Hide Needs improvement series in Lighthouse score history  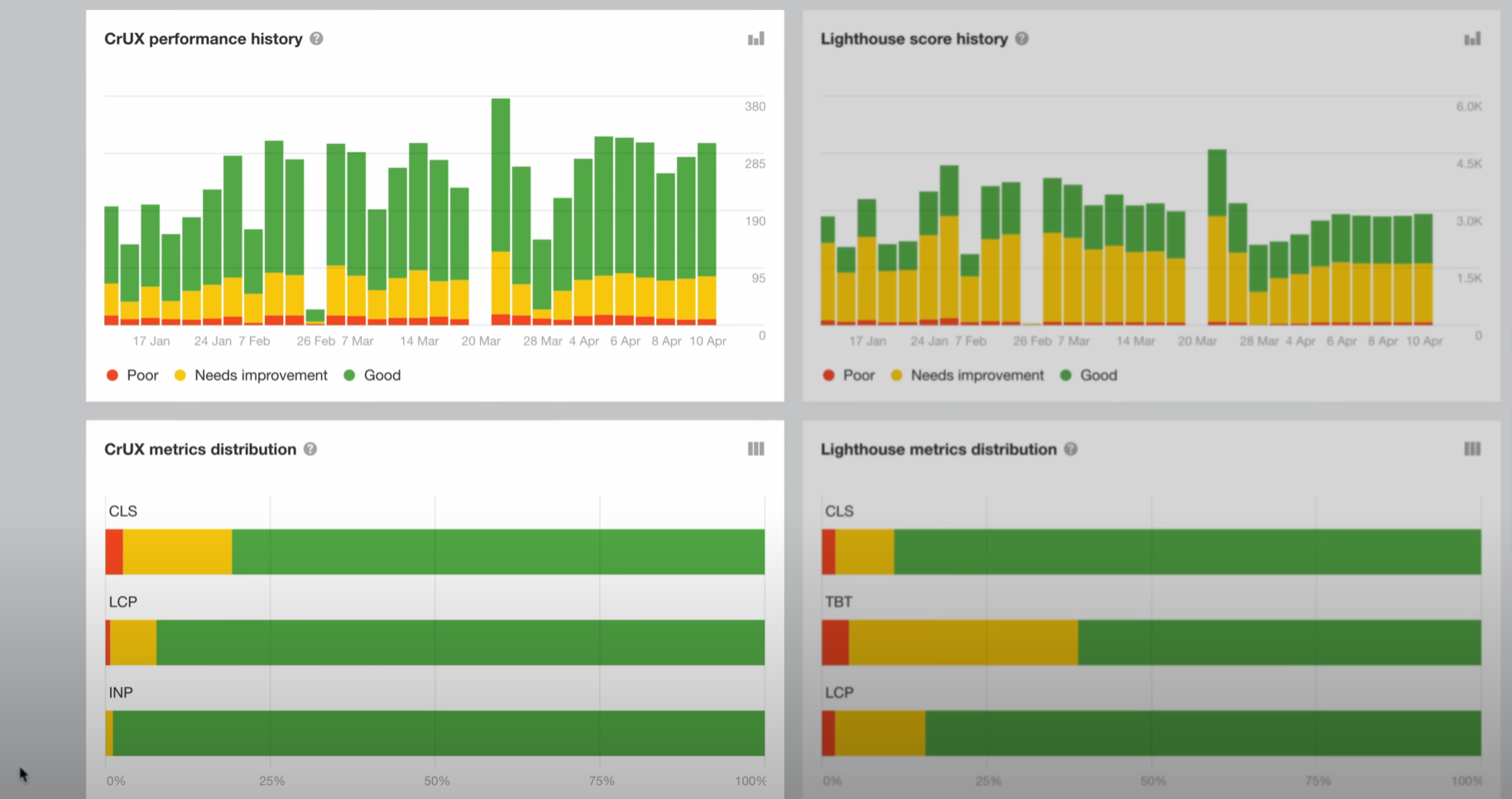click(968, 376)
